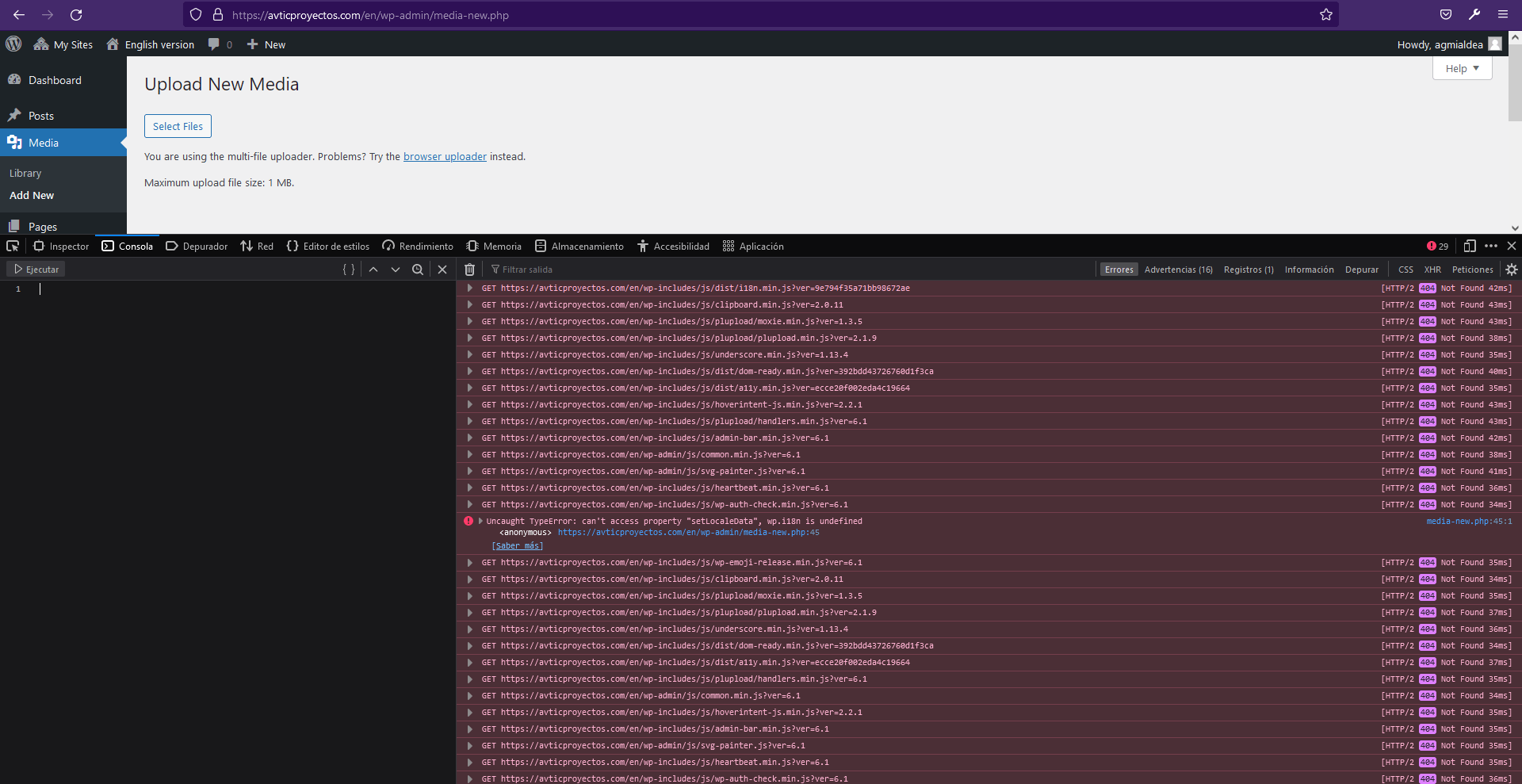Image resolution: width=1522 pixels, height=784 pixels.
Task: Expand the first underscore.min.js request row
Action: pos(470,355)
